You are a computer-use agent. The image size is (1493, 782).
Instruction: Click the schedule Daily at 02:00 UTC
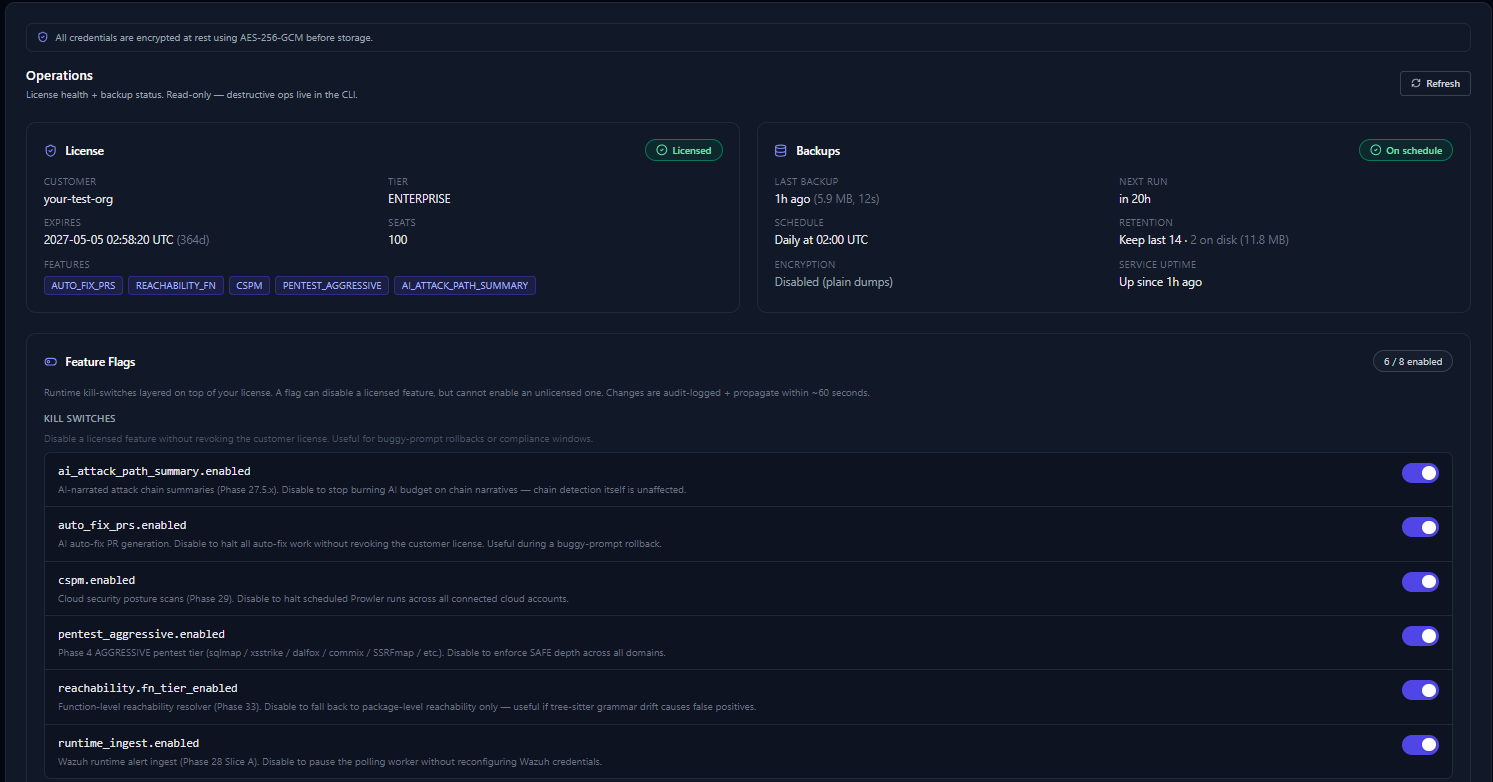pos(821,240)
